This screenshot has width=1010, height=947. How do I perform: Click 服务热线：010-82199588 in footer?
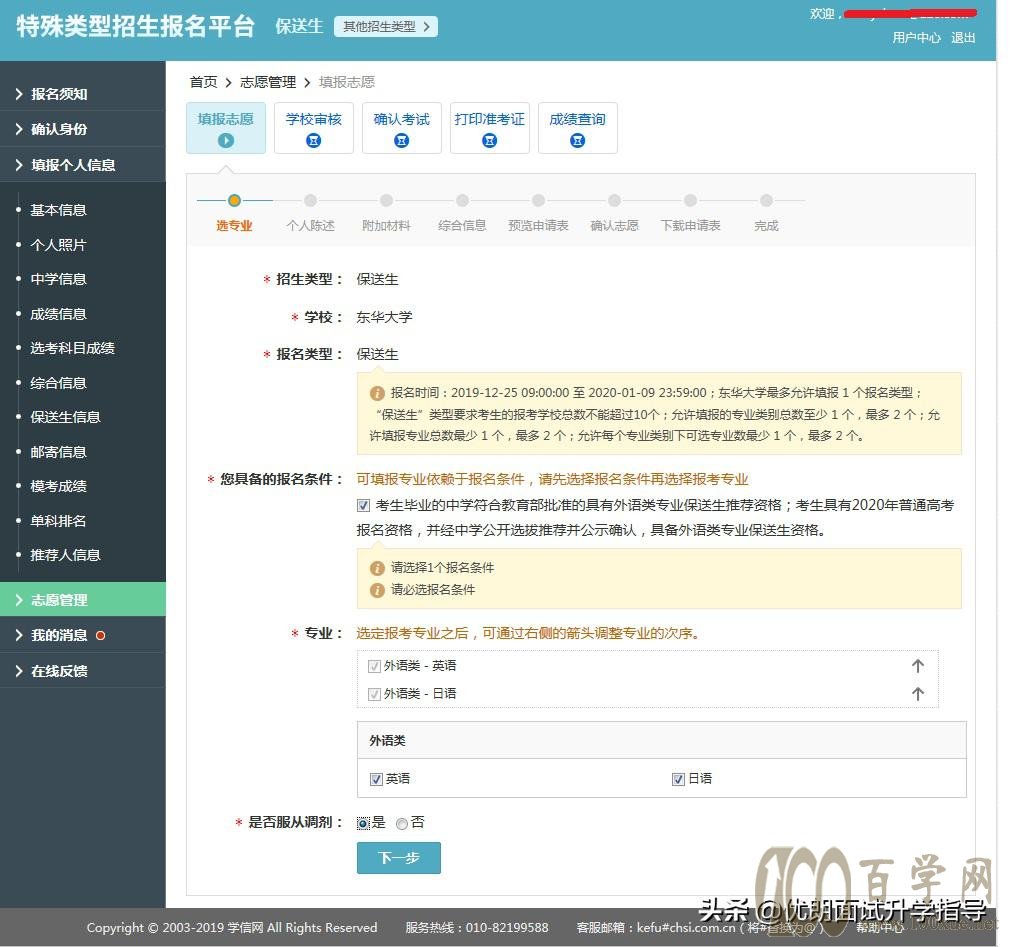(x=477, y=928)
